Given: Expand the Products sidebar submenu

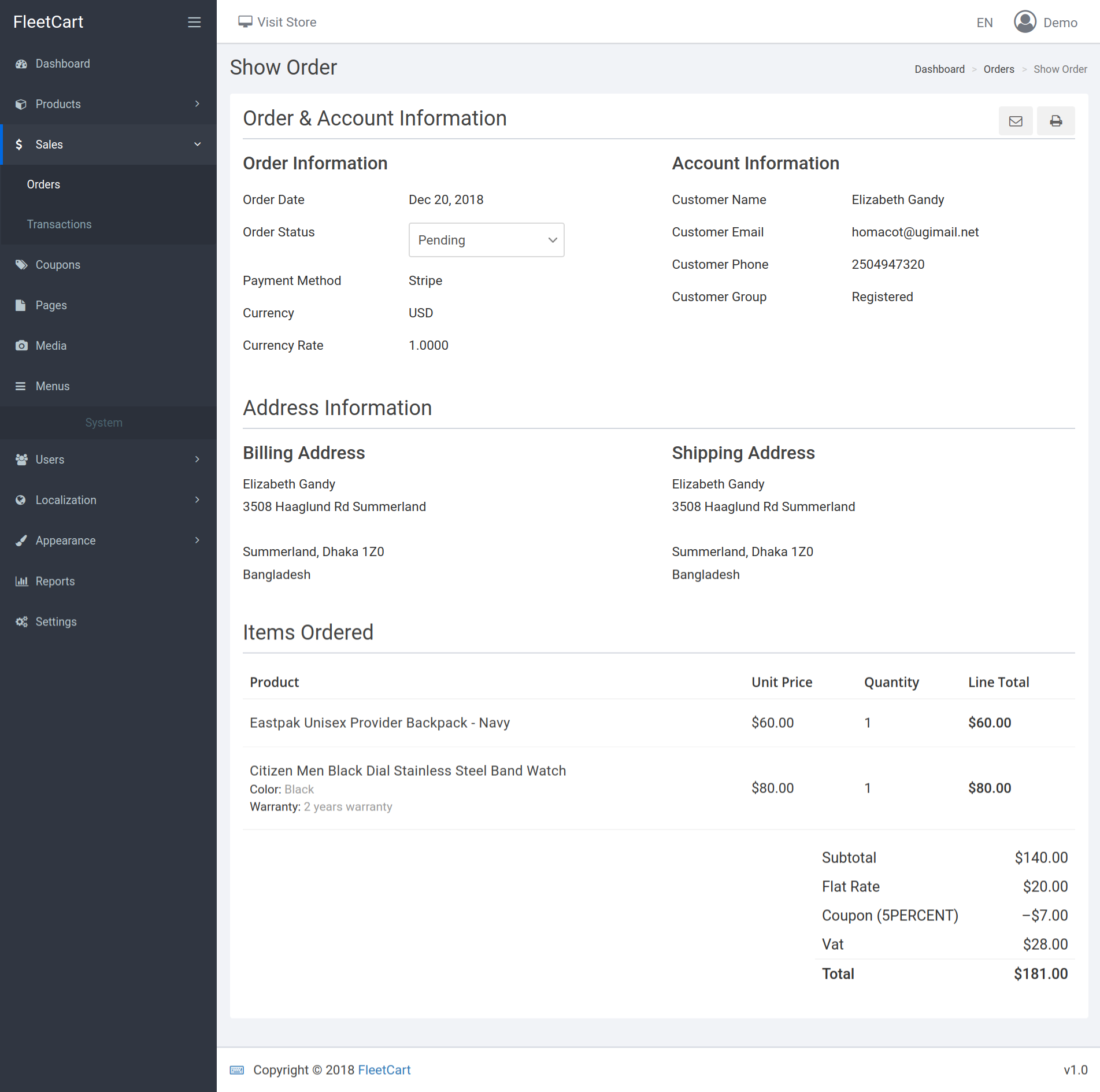Looking at the screenshot, I should [197, 104].
